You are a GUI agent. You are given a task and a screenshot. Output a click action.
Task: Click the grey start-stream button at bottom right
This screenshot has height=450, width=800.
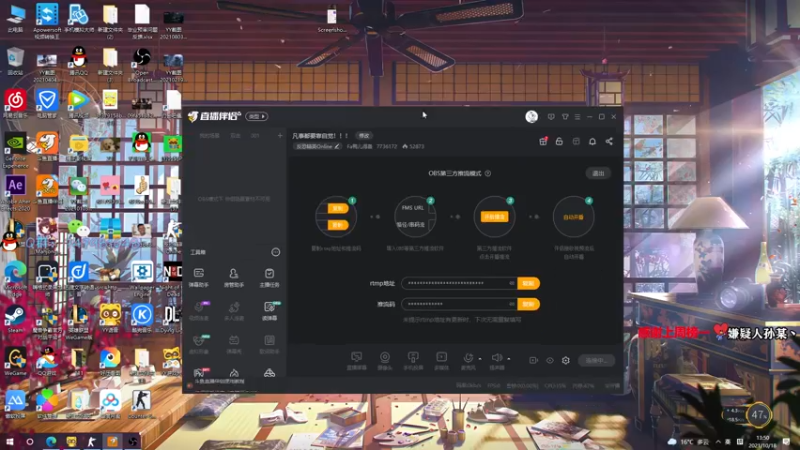click(x=596, y=360)
